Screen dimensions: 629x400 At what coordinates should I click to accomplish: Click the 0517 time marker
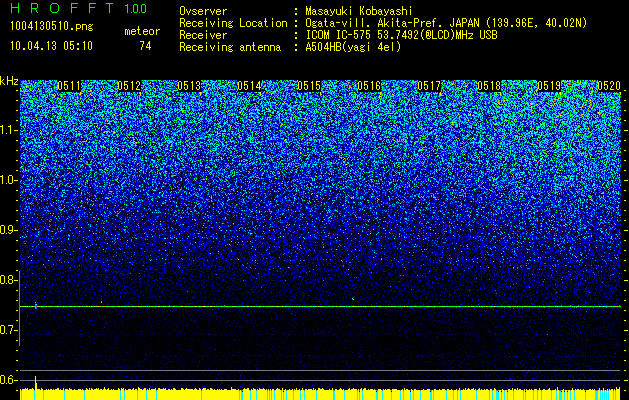[x=429, y=86]
